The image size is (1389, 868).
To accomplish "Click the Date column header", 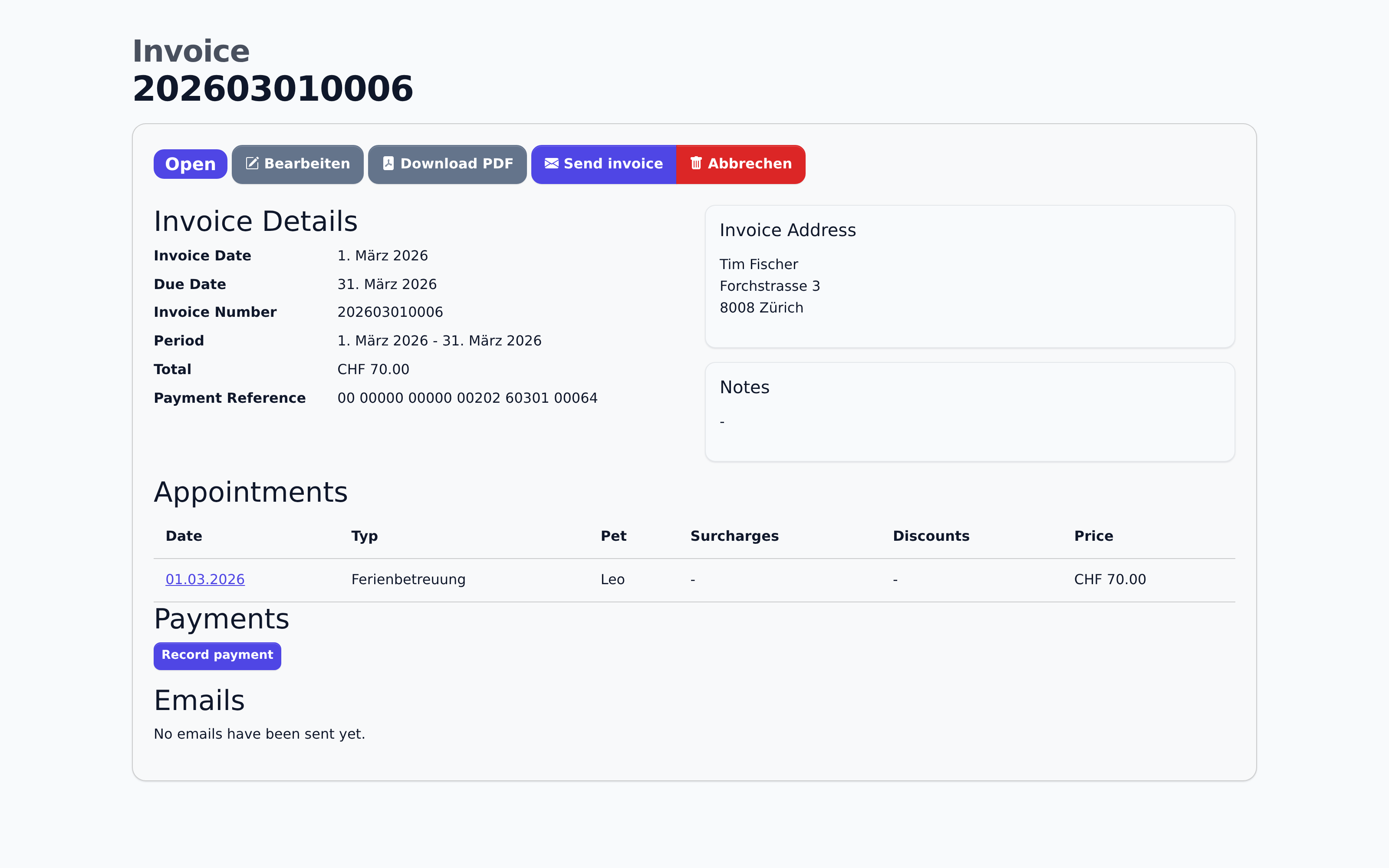I will (x=184, y=536).
